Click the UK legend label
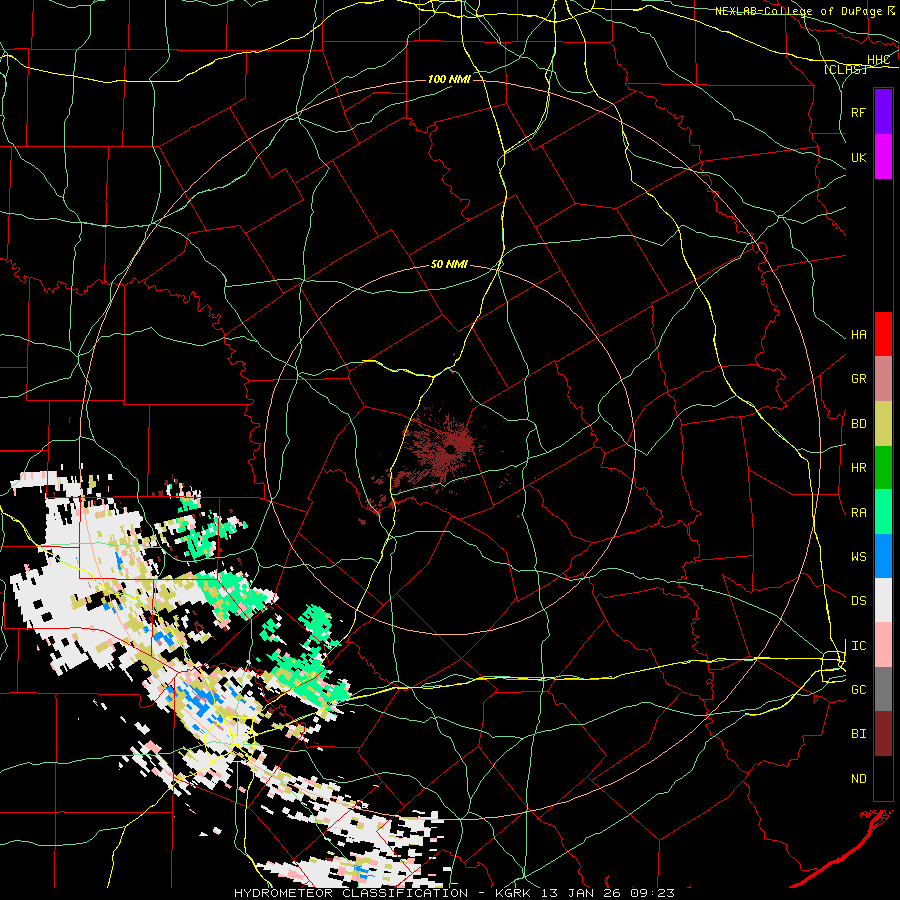900x900 pixels. click(858, 157)
